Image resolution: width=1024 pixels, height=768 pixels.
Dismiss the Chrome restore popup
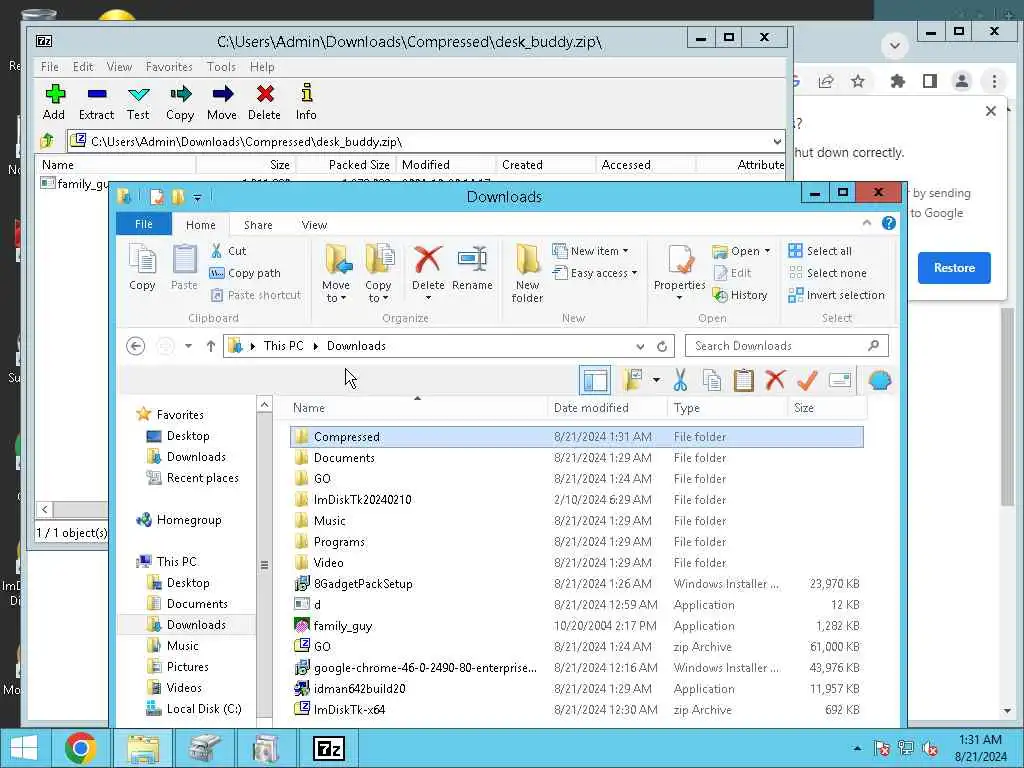click(x=991, y=111)
